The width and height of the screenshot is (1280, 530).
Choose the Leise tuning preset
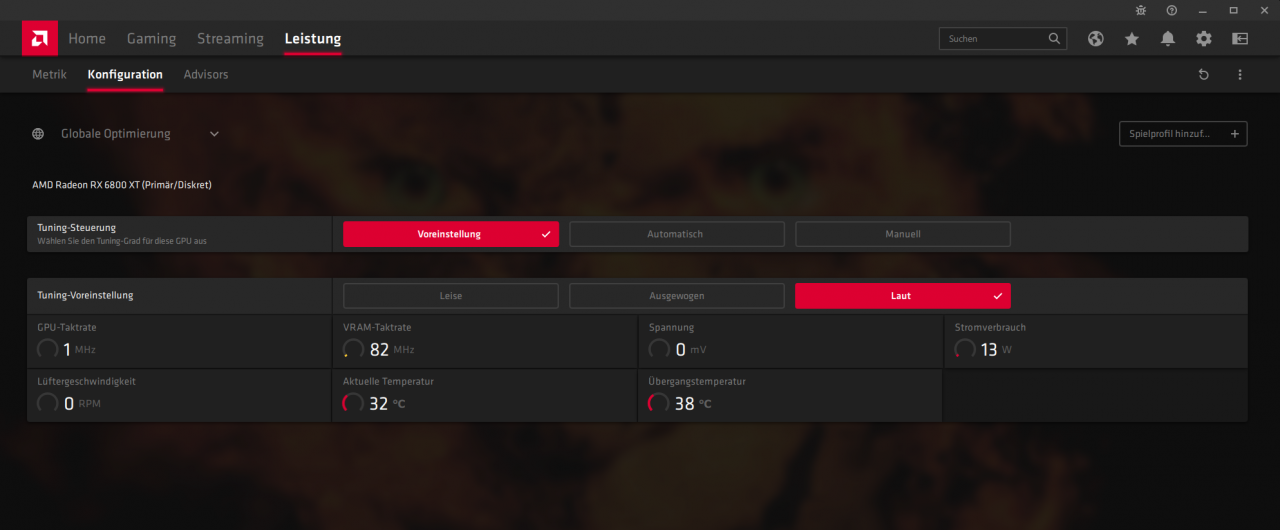(451, 296)
